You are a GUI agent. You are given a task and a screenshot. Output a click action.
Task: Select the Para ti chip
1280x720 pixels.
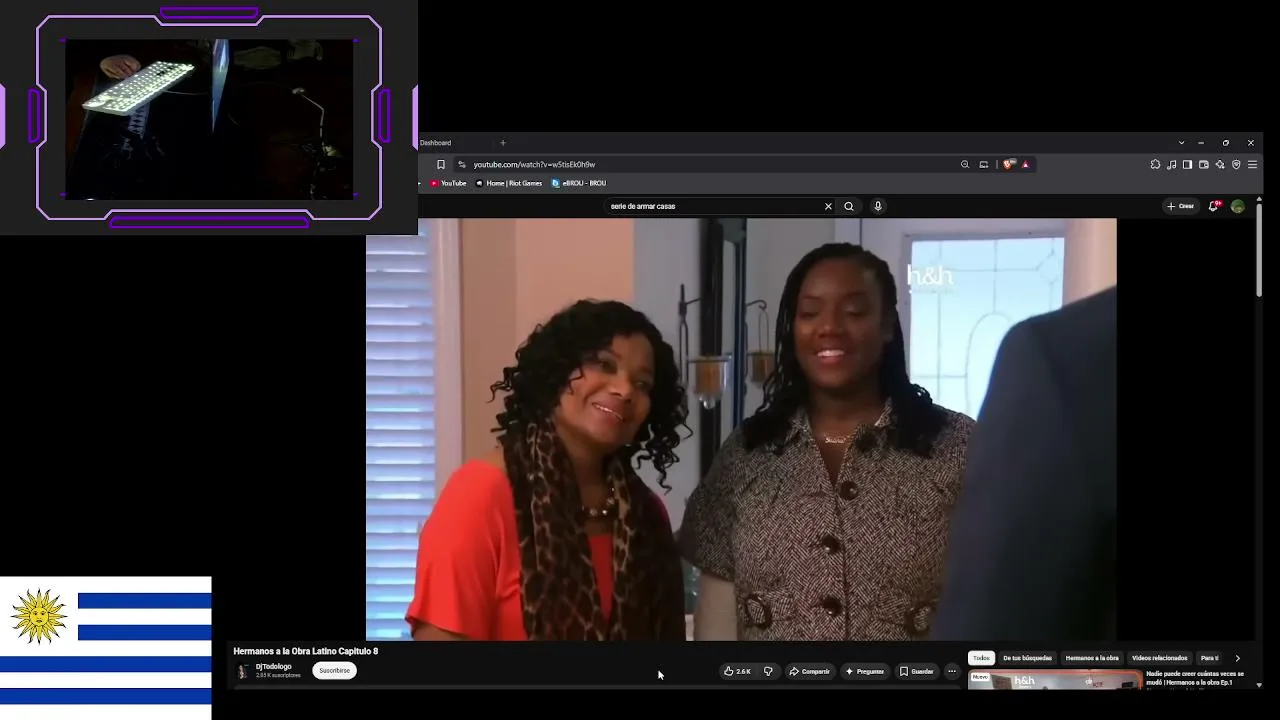click(x=1209, y=658)
